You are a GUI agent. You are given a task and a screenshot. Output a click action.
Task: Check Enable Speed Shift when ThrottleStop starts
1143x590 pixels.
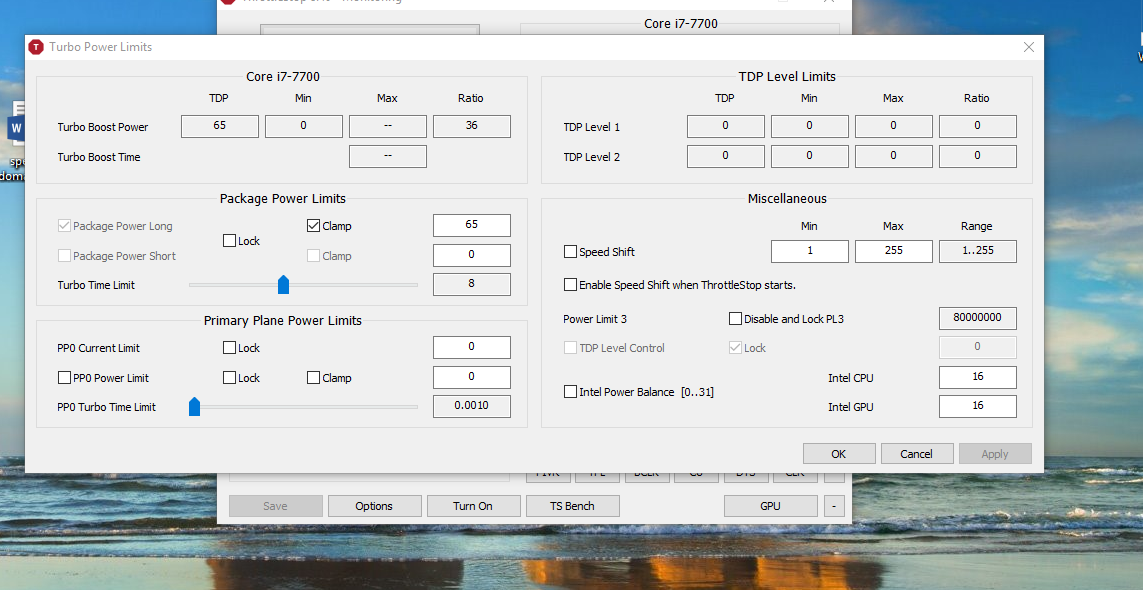(x=570, y=284)
